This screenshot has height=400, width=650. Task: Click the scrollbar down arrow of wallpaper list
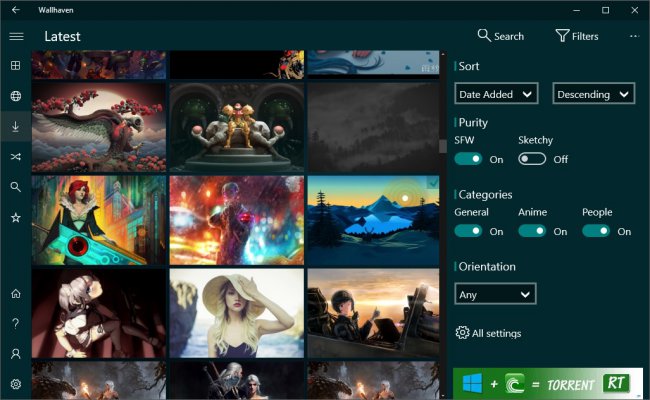[x=443, y=395]
